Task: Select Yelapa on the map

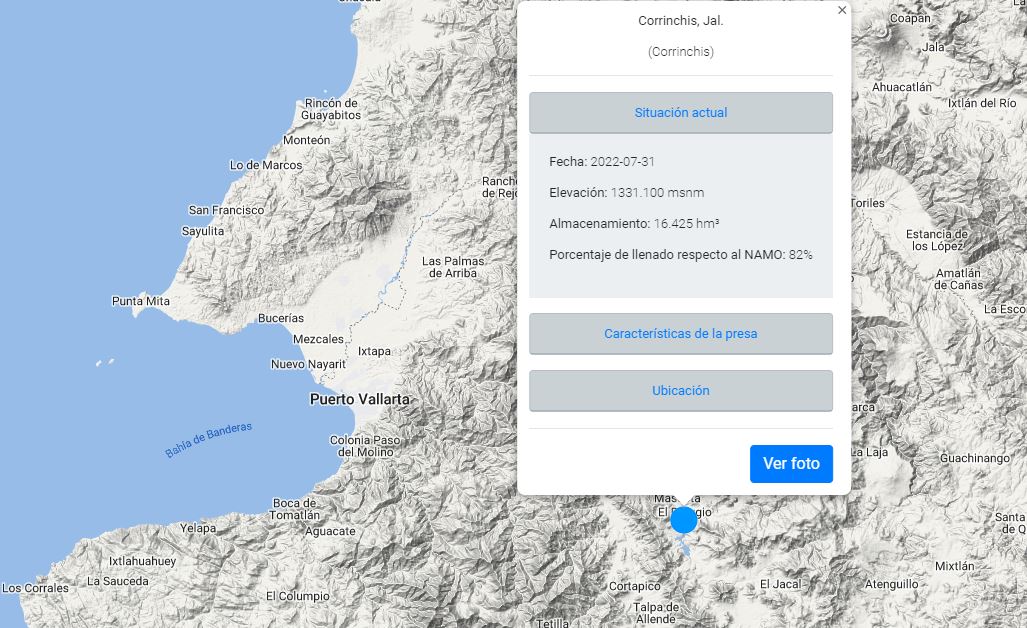Action: pos(198,528)
